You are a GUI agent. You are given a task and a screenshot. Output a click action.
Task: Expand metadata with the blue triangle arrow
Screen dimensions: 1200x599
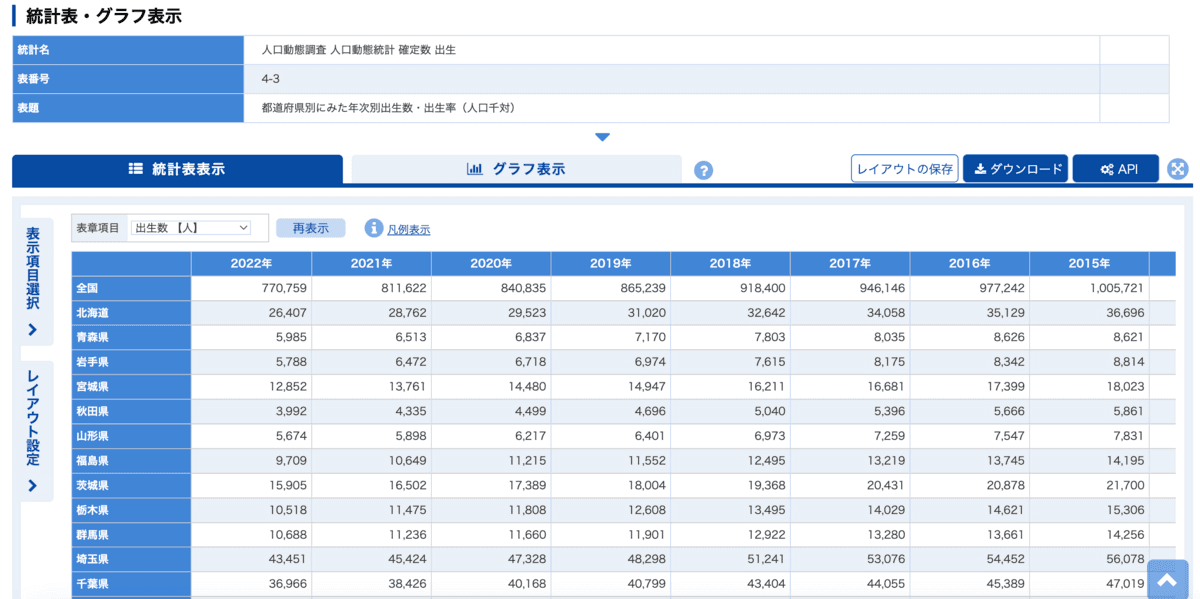coord(602,137)
